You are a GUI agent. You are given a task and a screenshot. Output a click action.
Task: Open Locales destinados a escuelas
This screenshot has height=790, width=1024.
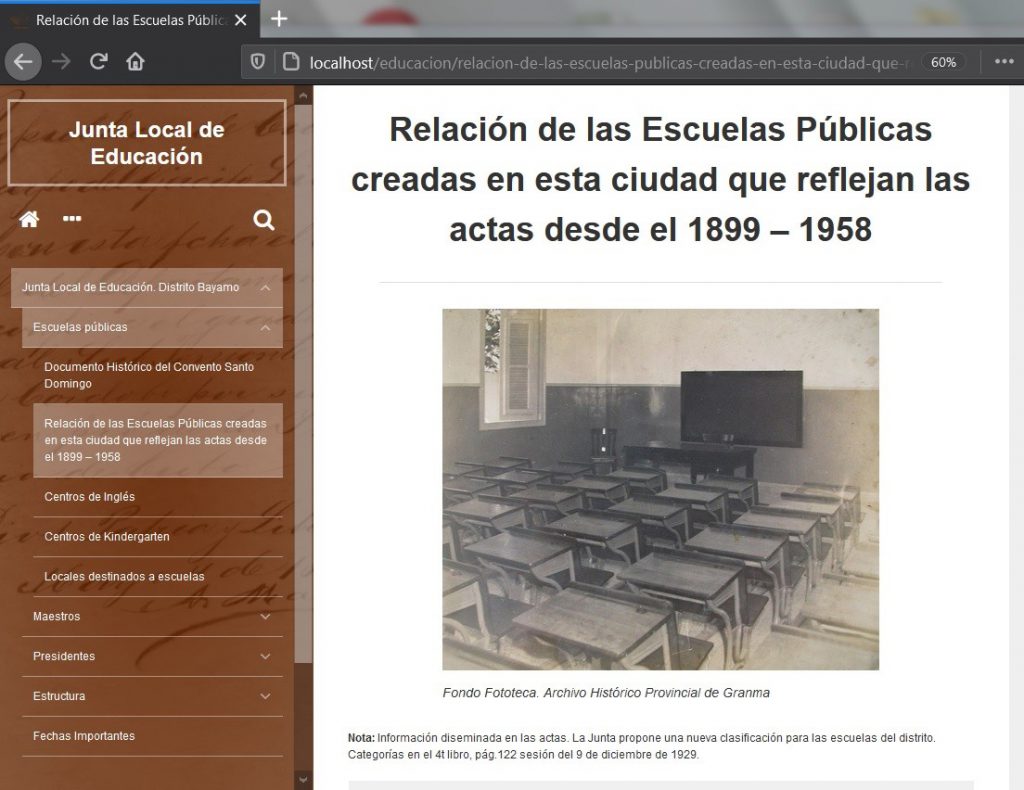[x=158, y=577]
